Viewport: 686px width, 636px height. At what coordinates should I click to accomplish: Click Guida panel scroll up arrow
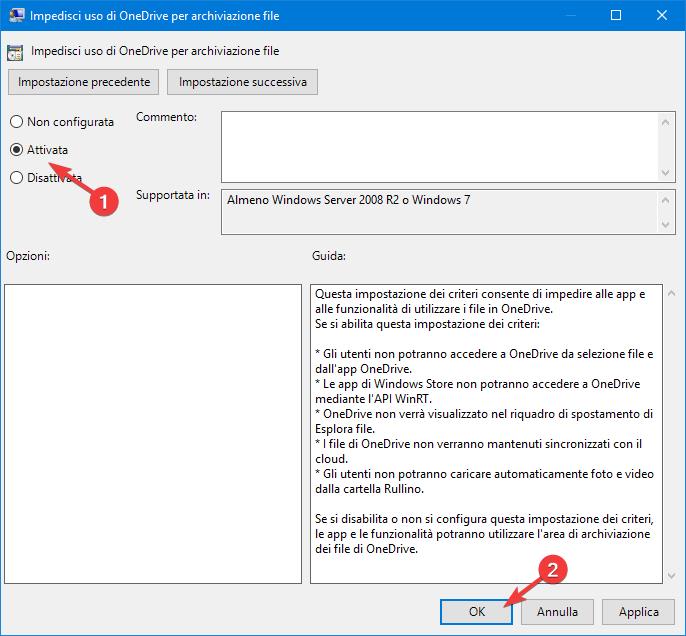tap(672, 294)
